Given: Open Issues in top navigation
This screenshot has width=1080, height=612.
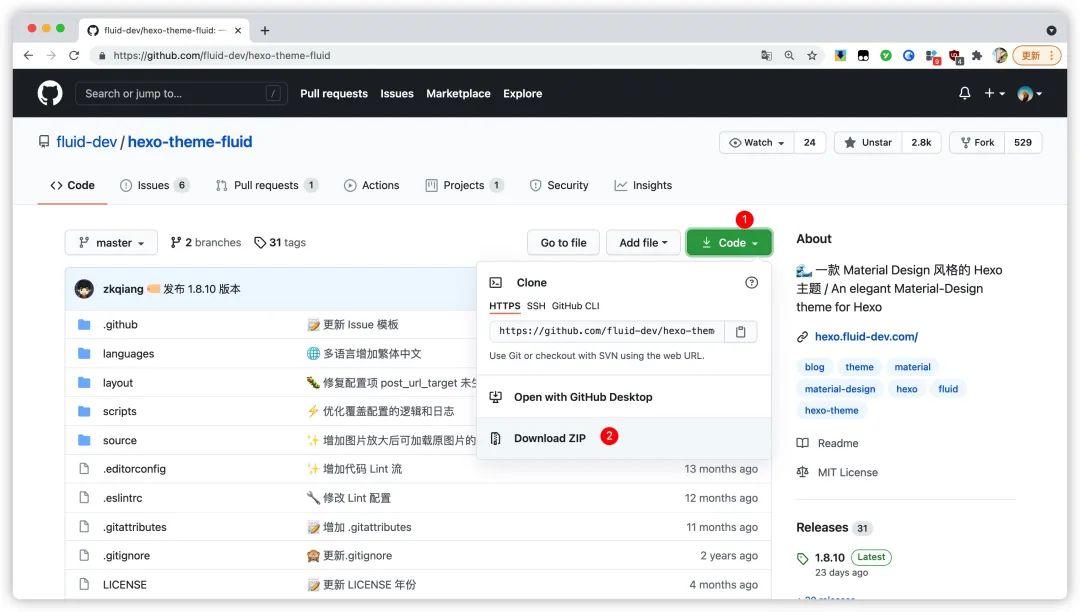Looking at the screenshot, I should (x=397, y=94).
